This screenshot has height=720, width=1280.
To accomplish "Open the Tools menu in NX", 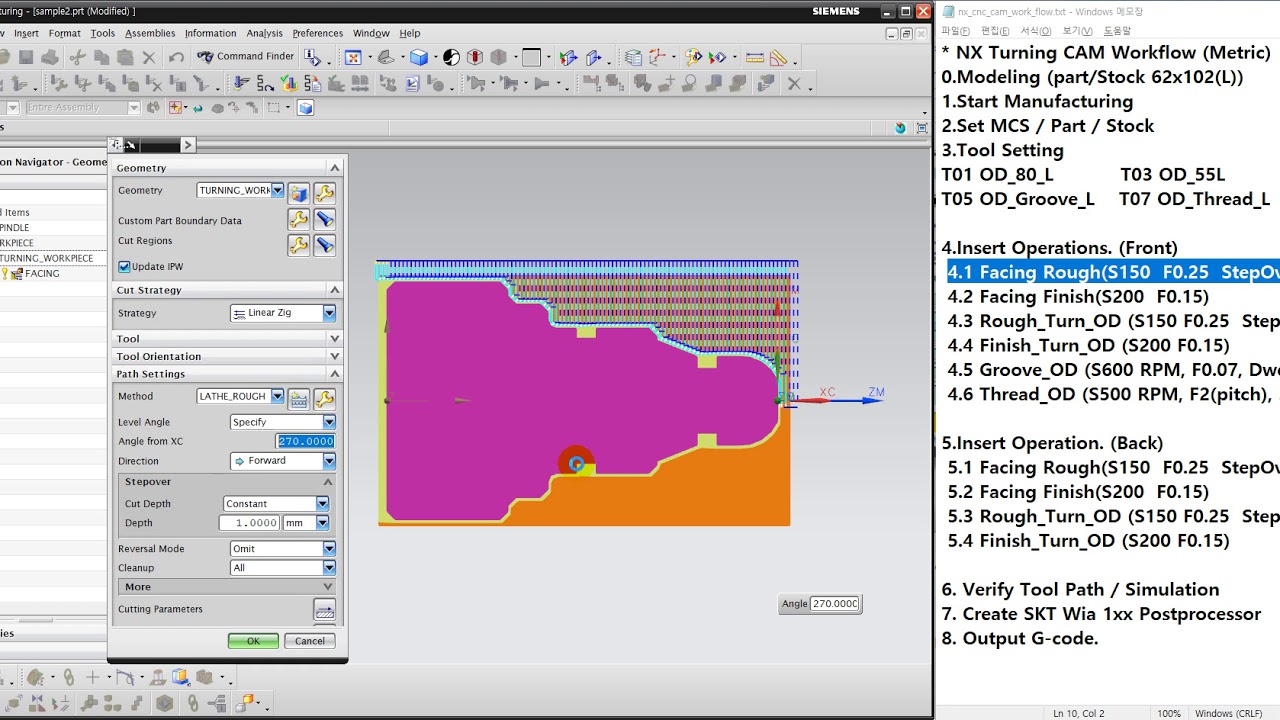I will 103,33.
